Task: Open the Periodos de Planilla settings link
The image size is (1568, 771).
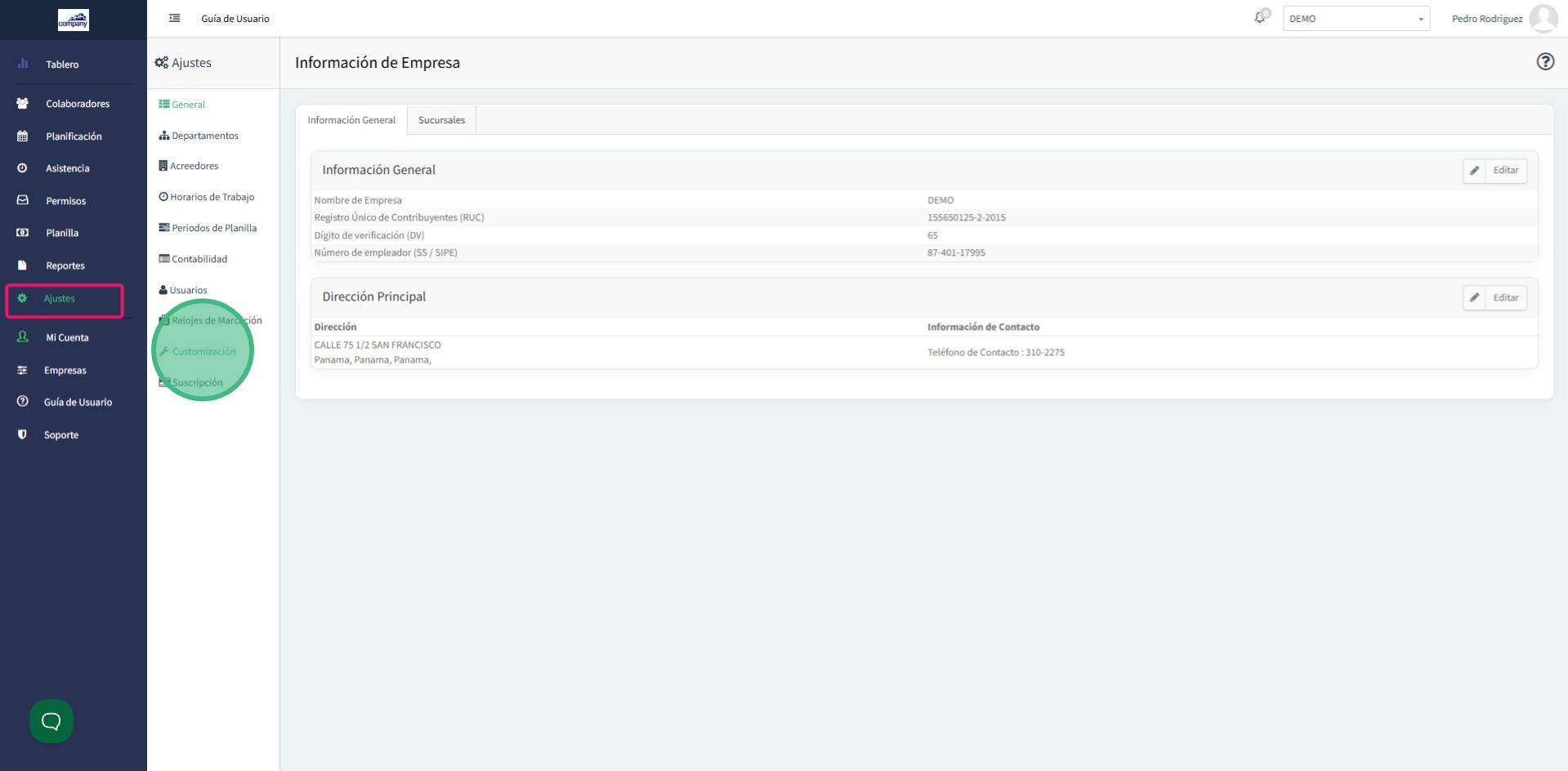Action: [214, 228]
